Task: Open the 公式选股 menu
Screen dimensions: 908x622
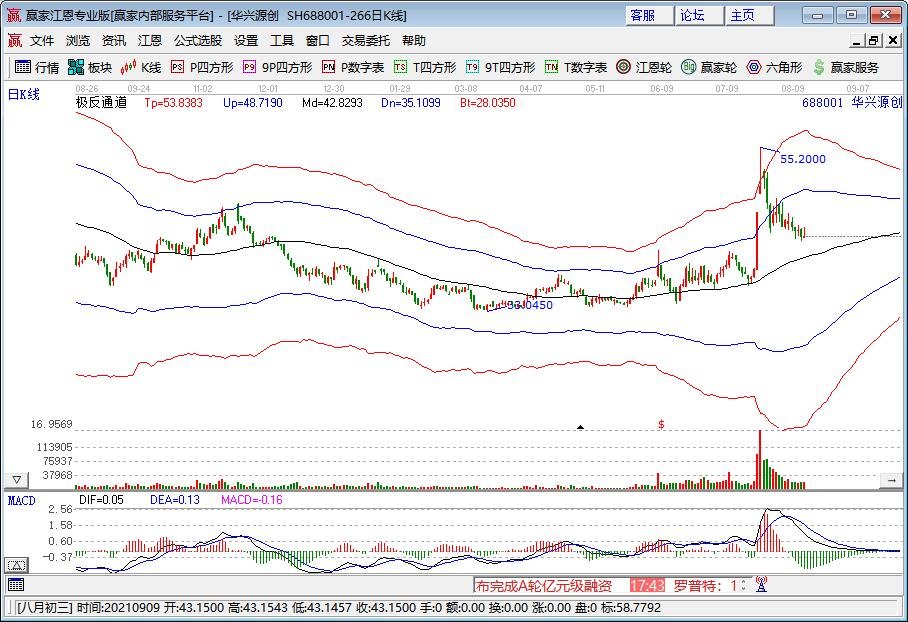Action: 198,41
